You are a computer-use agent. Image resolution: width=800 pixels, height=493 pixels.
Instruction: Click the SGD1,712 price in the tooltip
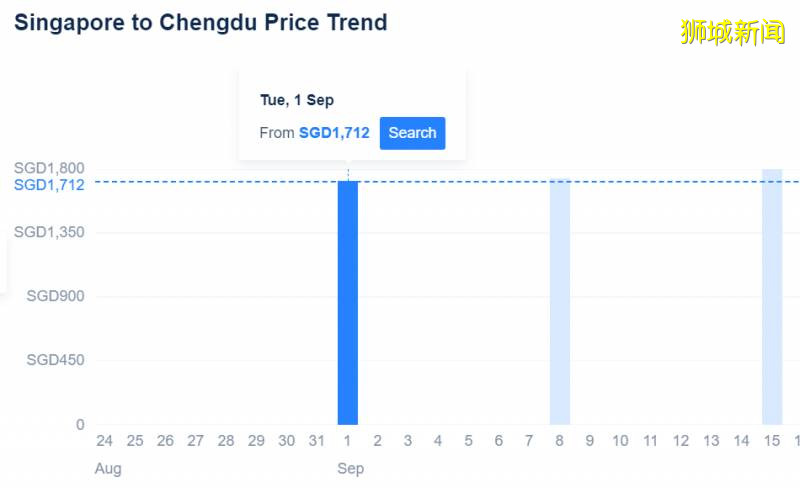(x=334, y=133)
